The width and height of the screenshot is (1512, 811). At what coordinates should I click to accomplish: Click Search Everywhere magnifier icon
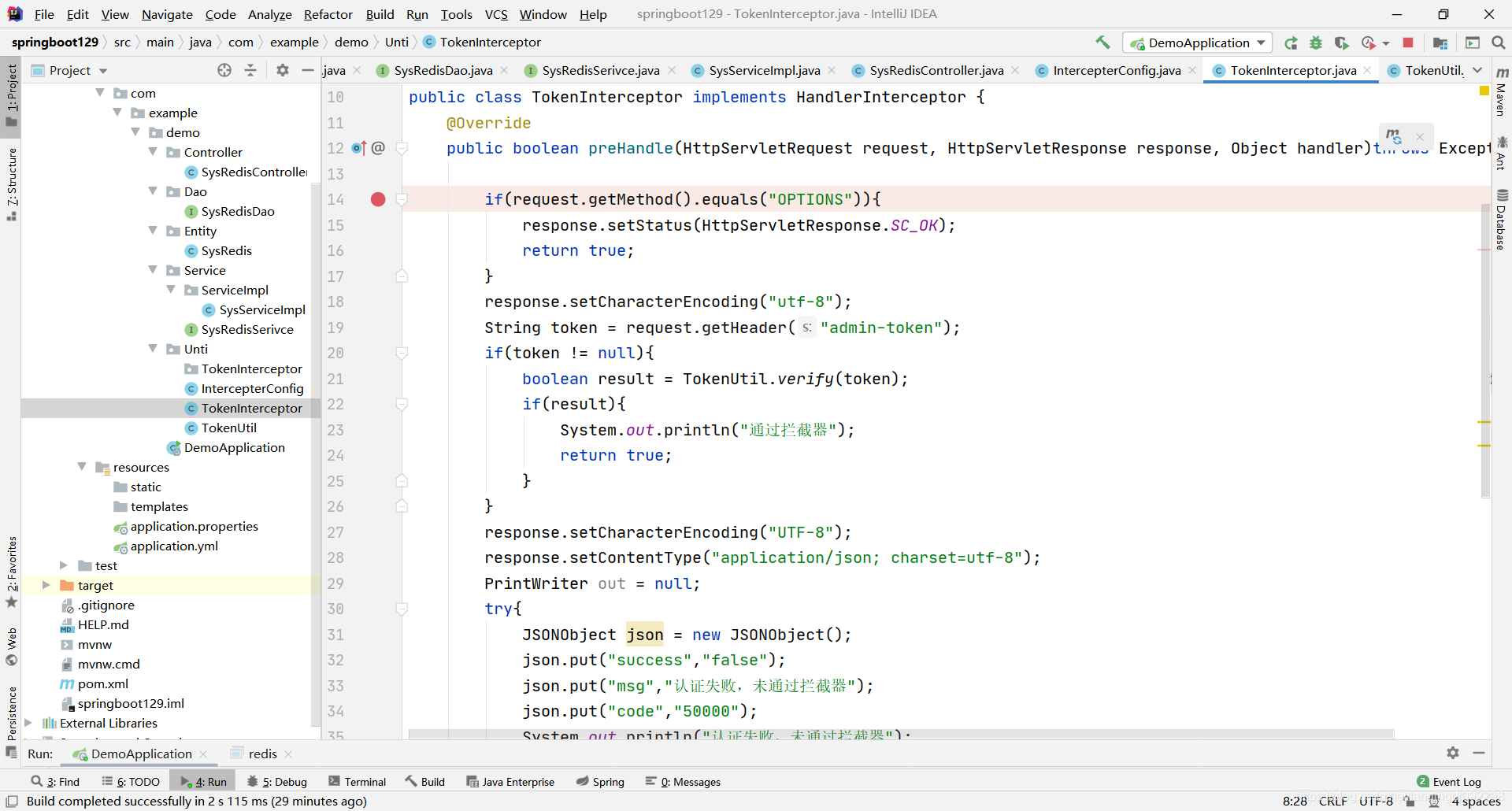1499,43
